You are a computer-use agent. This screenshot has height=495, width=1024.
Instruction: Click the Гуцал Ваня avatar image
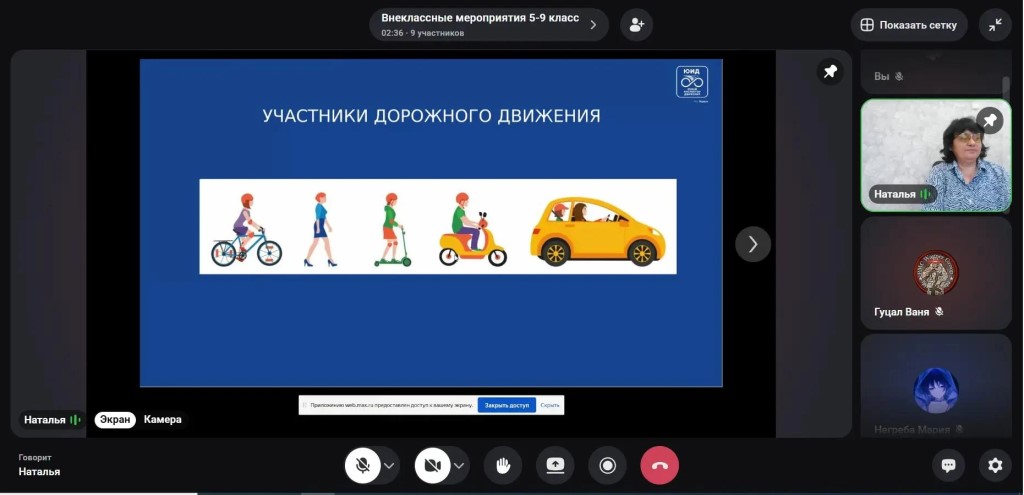[935, 272]
